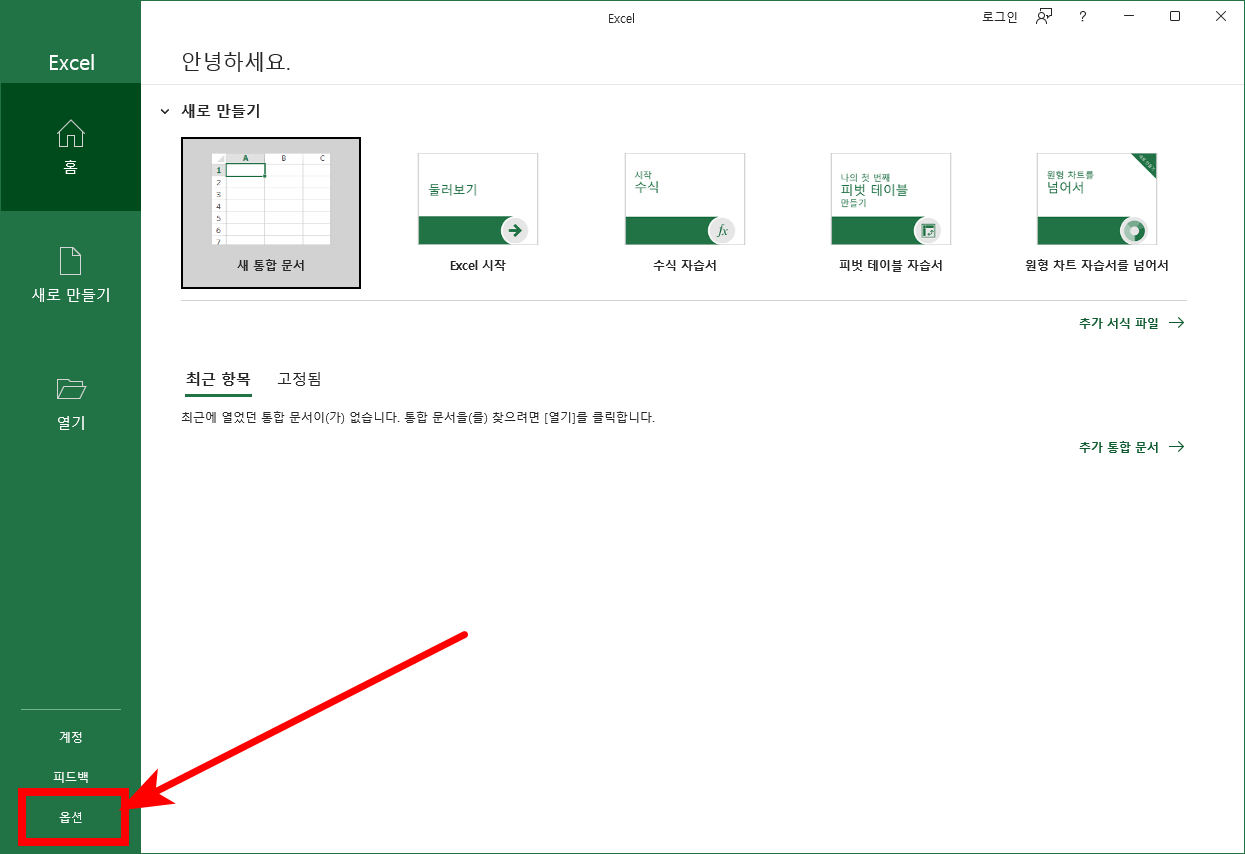Click the fx icon on 수식 template

722,230
